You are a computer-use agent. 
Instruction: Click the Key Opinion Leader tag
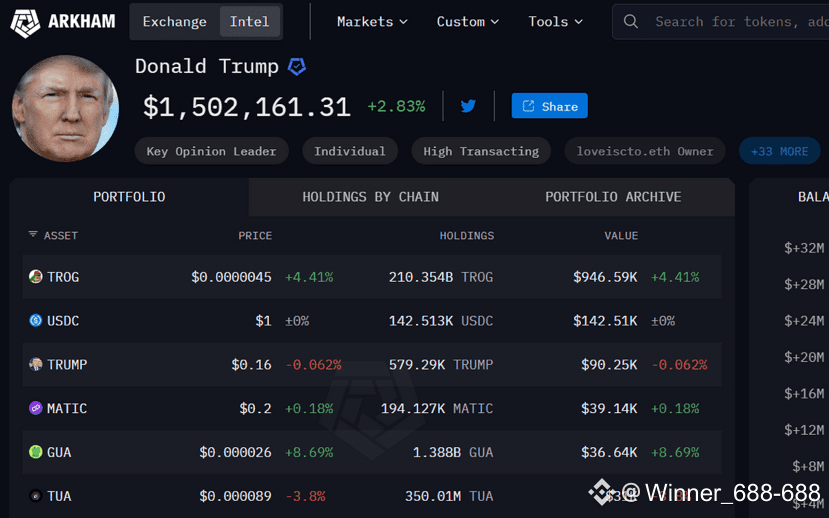211,151
